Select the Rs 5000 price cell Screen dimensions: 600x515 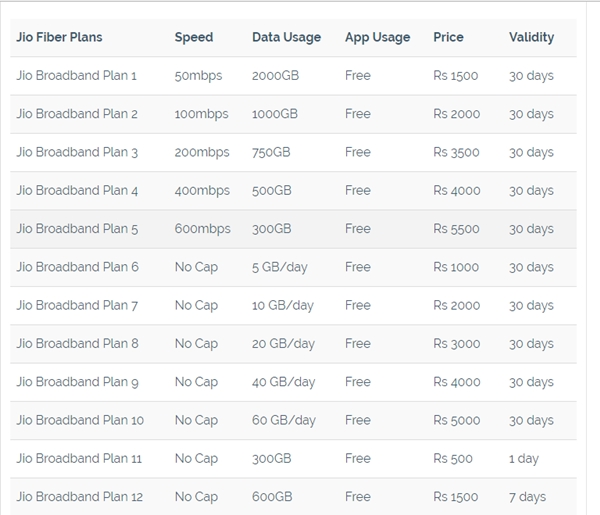[456, 420]
